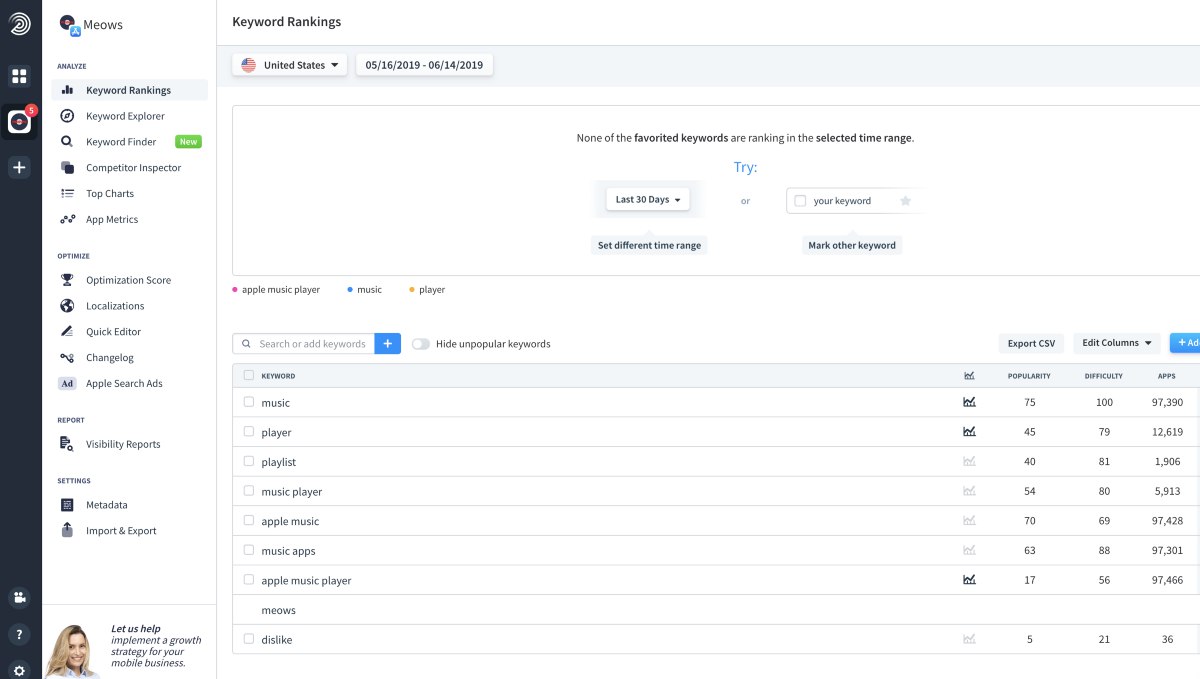Click the Localizations globe icon
This screenshot has width=1200, height=679.
(x=67, y=306)
